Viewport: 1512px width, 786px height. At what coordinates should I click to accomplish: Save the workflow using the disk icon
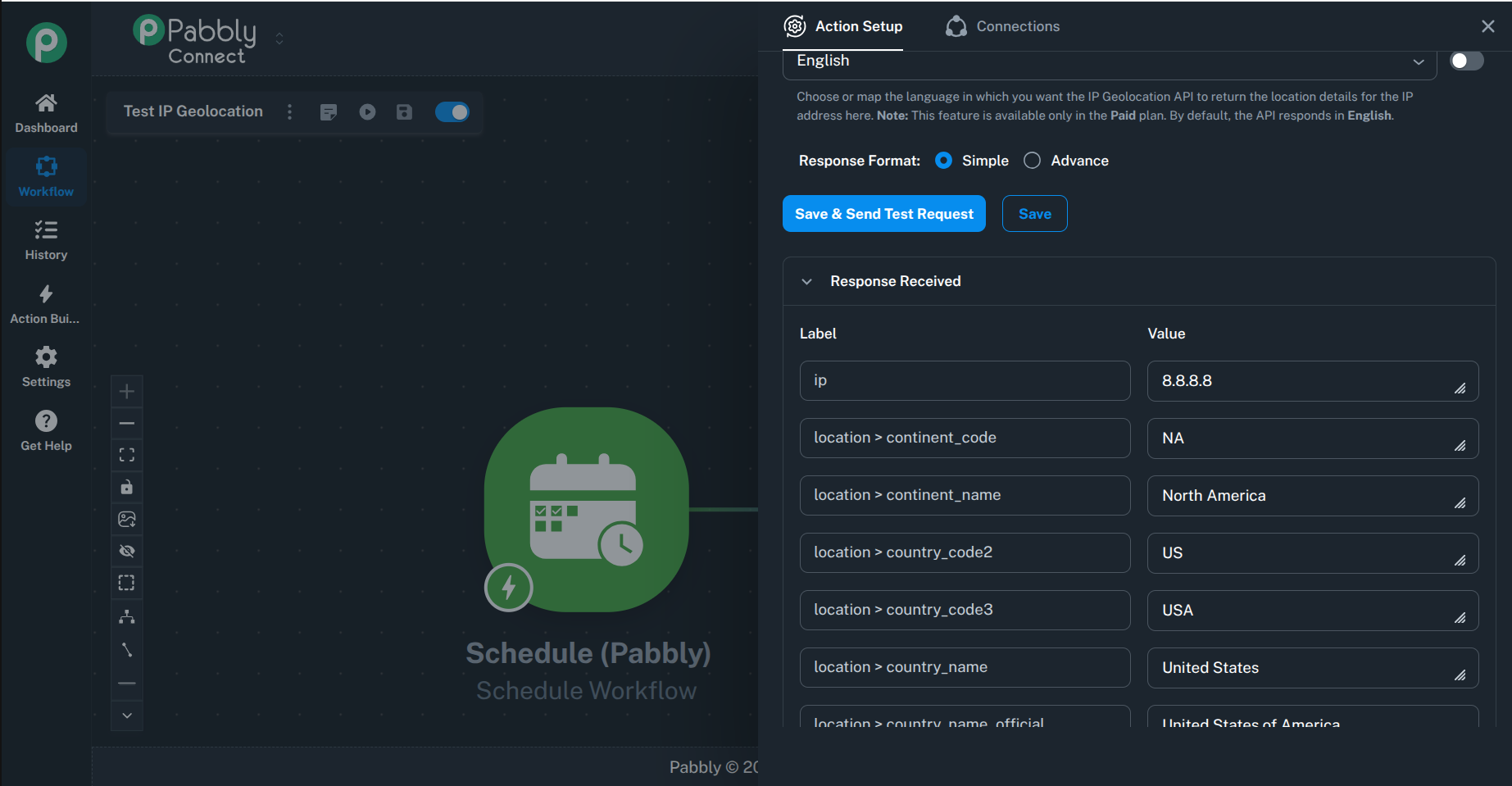(x=404, y=111)
